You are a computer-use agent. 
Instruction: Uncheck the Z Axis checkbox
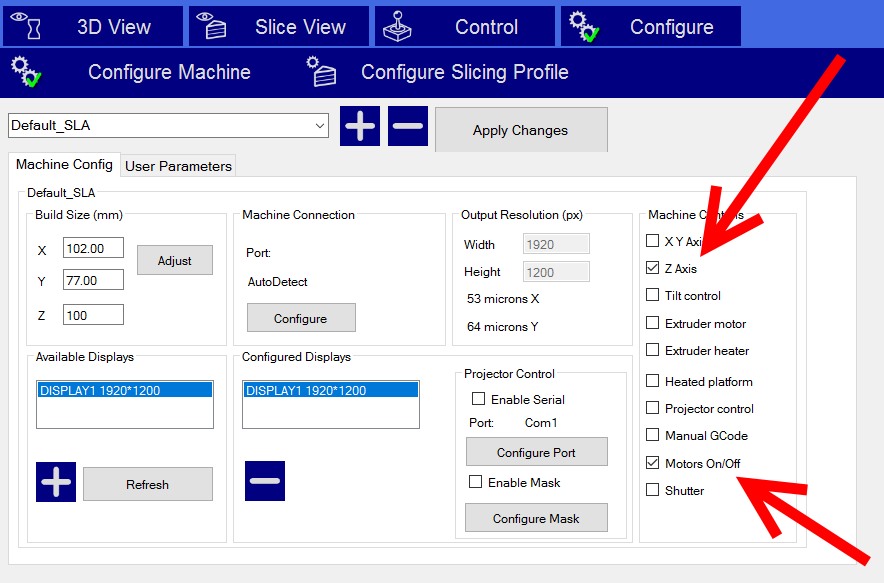pyautogui.click(x=653, y=268)
